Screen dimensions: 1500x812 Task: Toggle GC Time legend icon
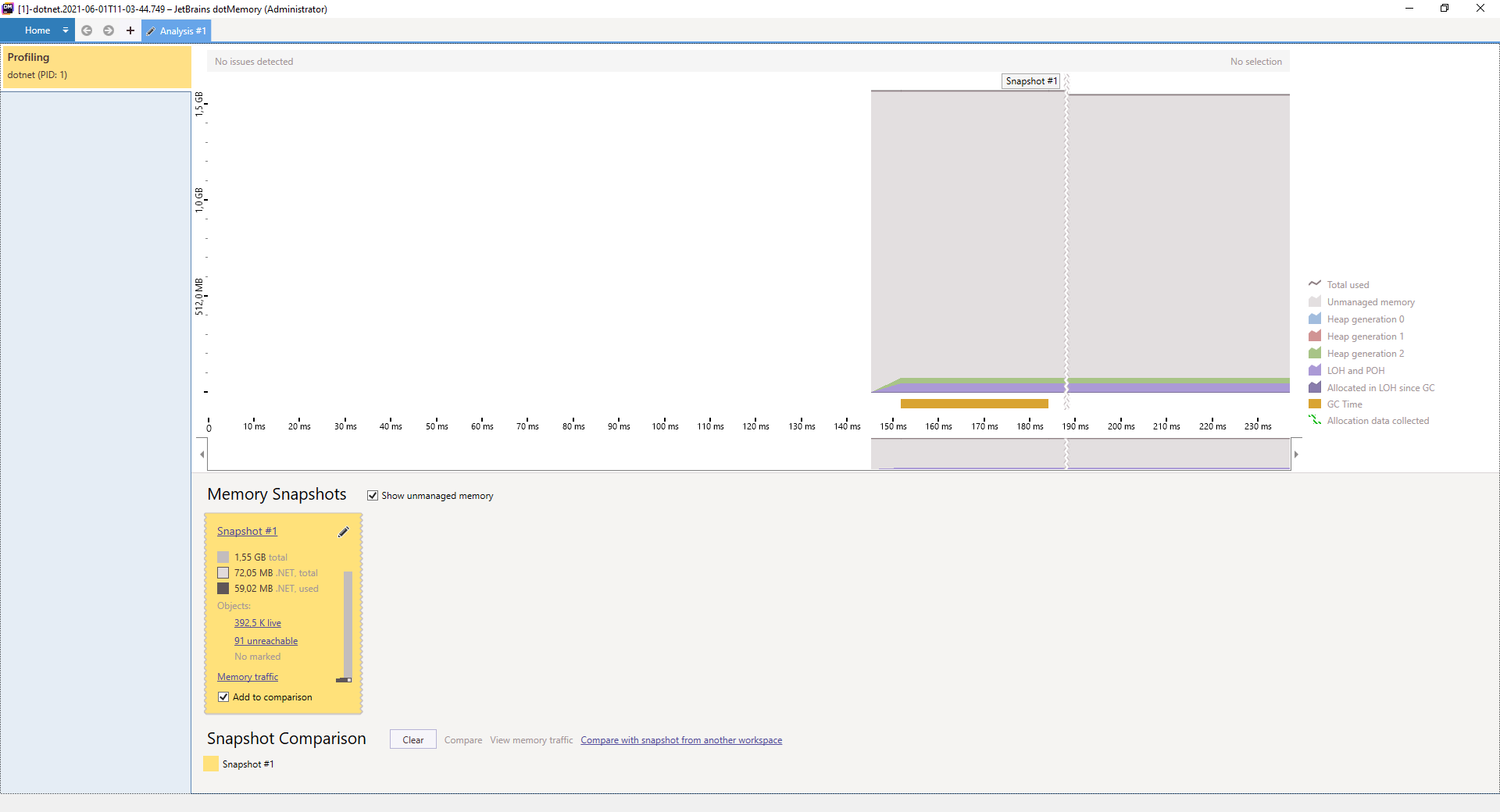tap(1315, 404)
